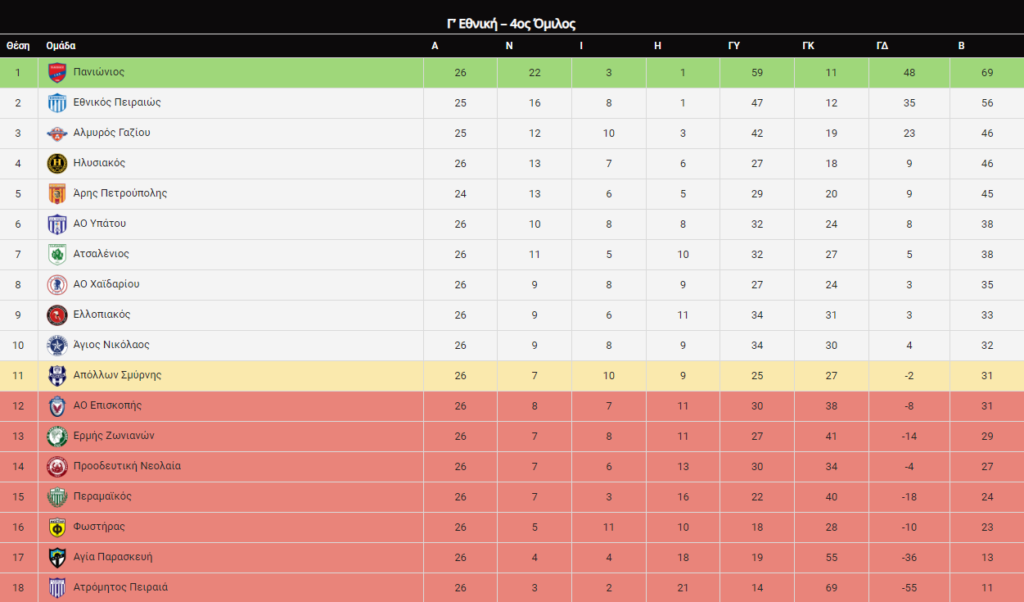Image resolution: width=1024 pixels, height=602 pixels.
Task: Click the ΓΥ goals-for column header
Action: pyautogui.click(x=734, y=46)
